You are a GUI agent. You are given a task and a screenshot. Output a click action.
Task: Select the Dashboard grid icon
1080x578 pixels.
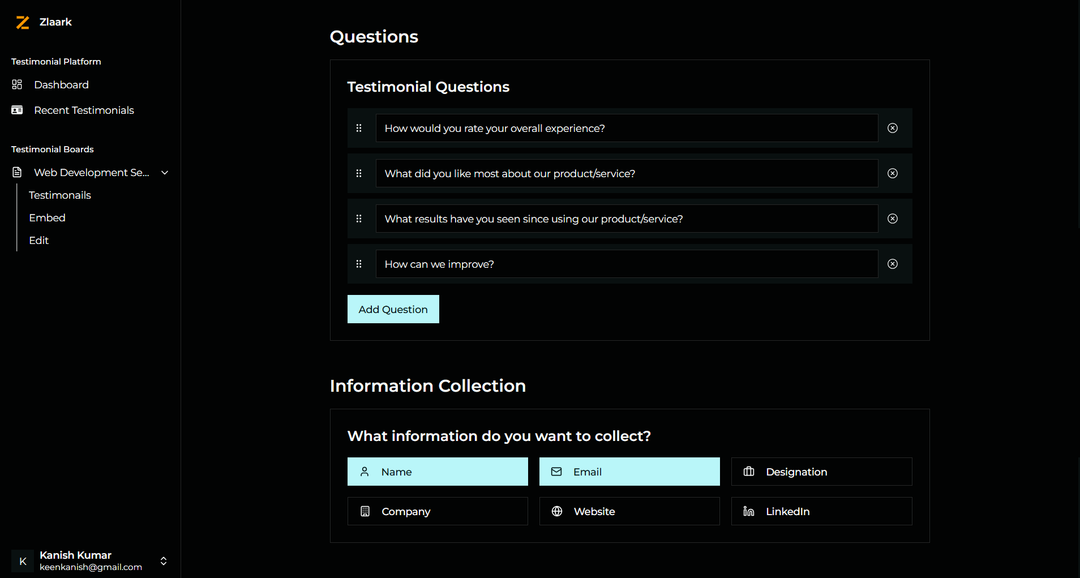tap(15, 84)
